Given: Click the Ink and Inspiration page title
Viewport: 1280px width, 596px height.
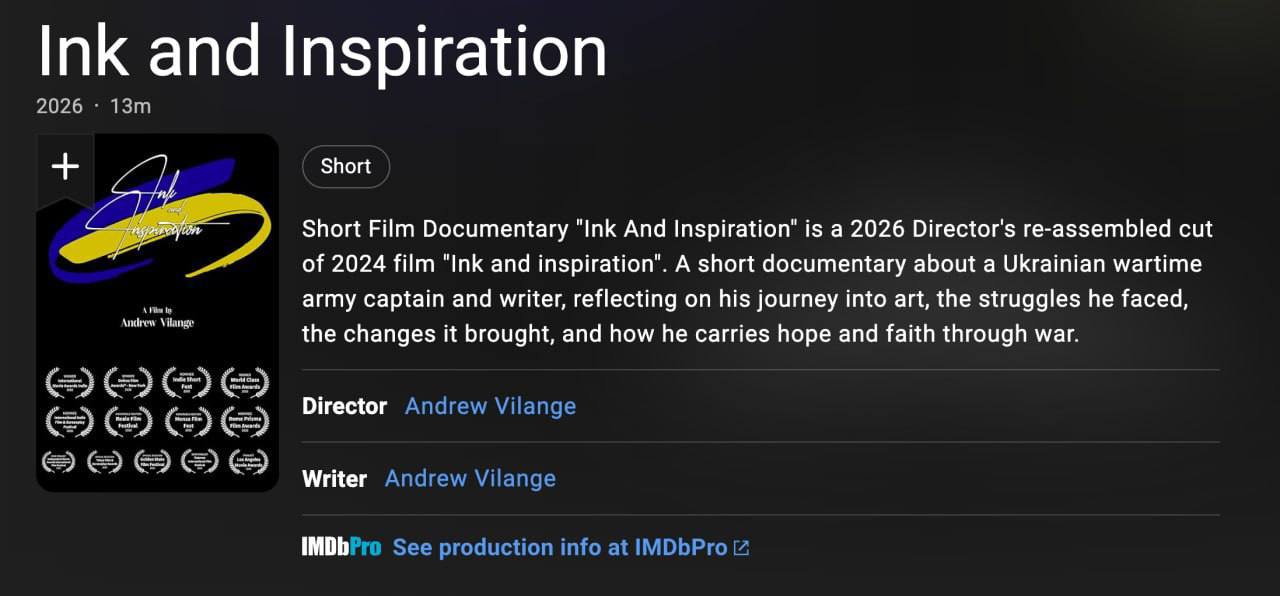Looking at the screenshot, I should 322,52.
